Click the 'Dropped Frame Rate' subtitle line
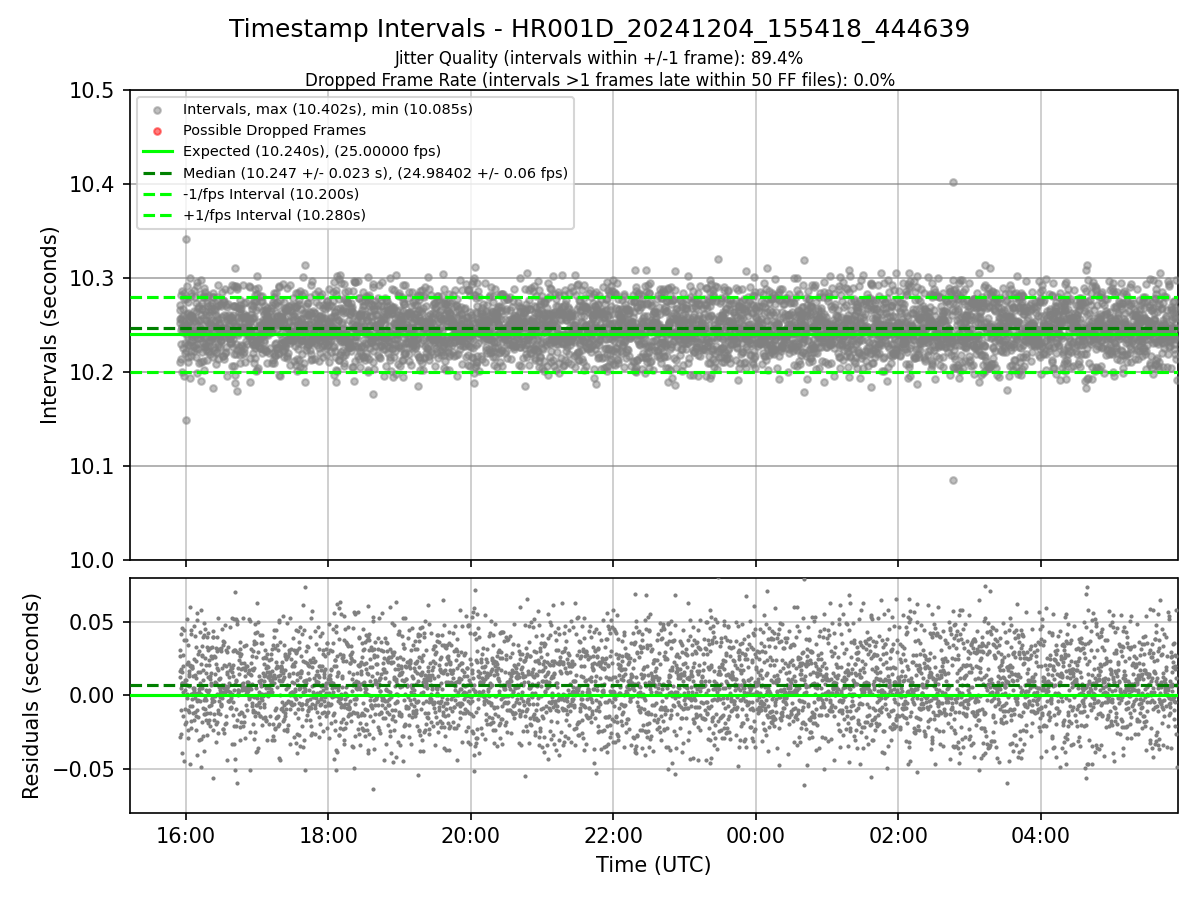 (x=599, y=79)
